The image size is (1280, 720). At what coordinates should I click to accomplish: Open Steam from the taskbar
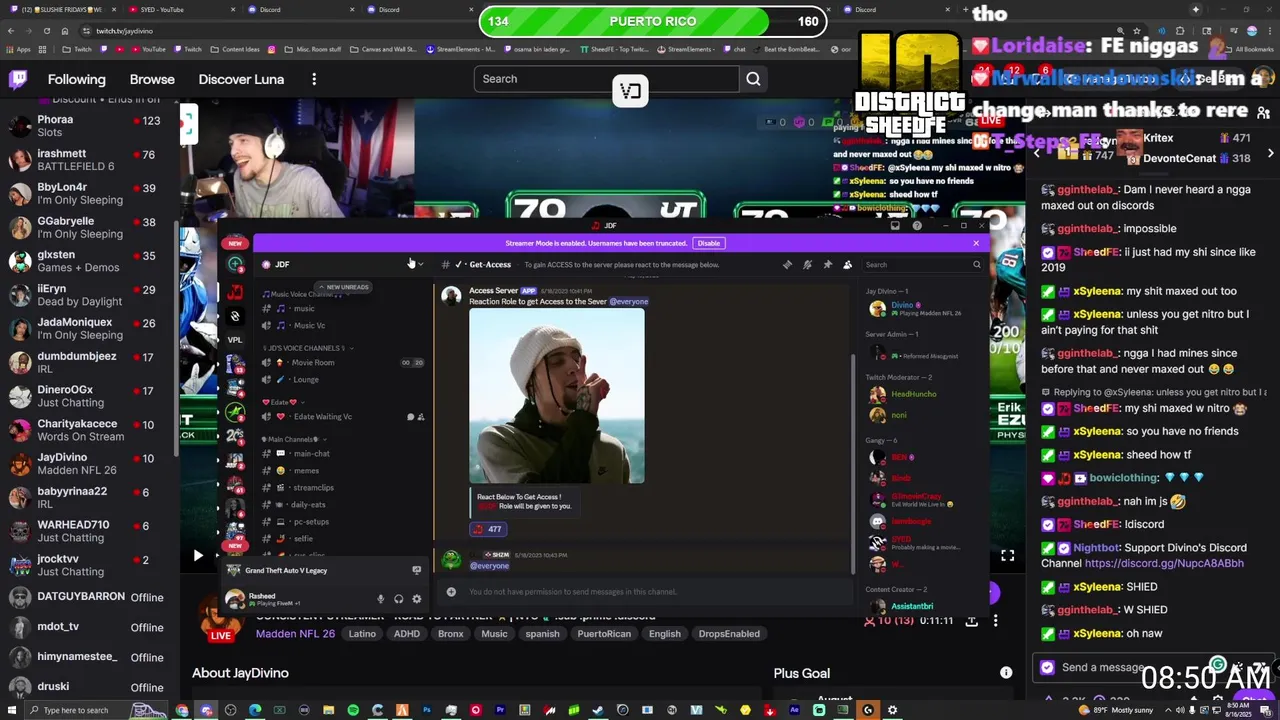(598, 710)
